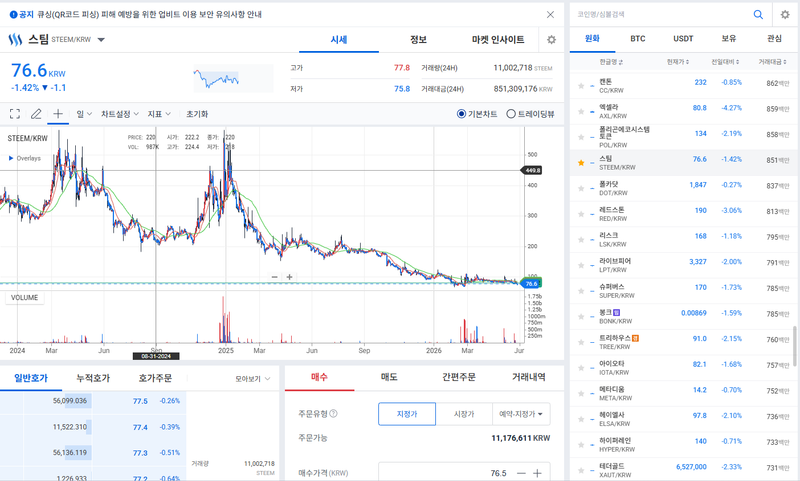Open the 마켓 인사이트 tab
The width and height of the screenshot is (800, 481).
pyautogui.click(x=498, y=39)
